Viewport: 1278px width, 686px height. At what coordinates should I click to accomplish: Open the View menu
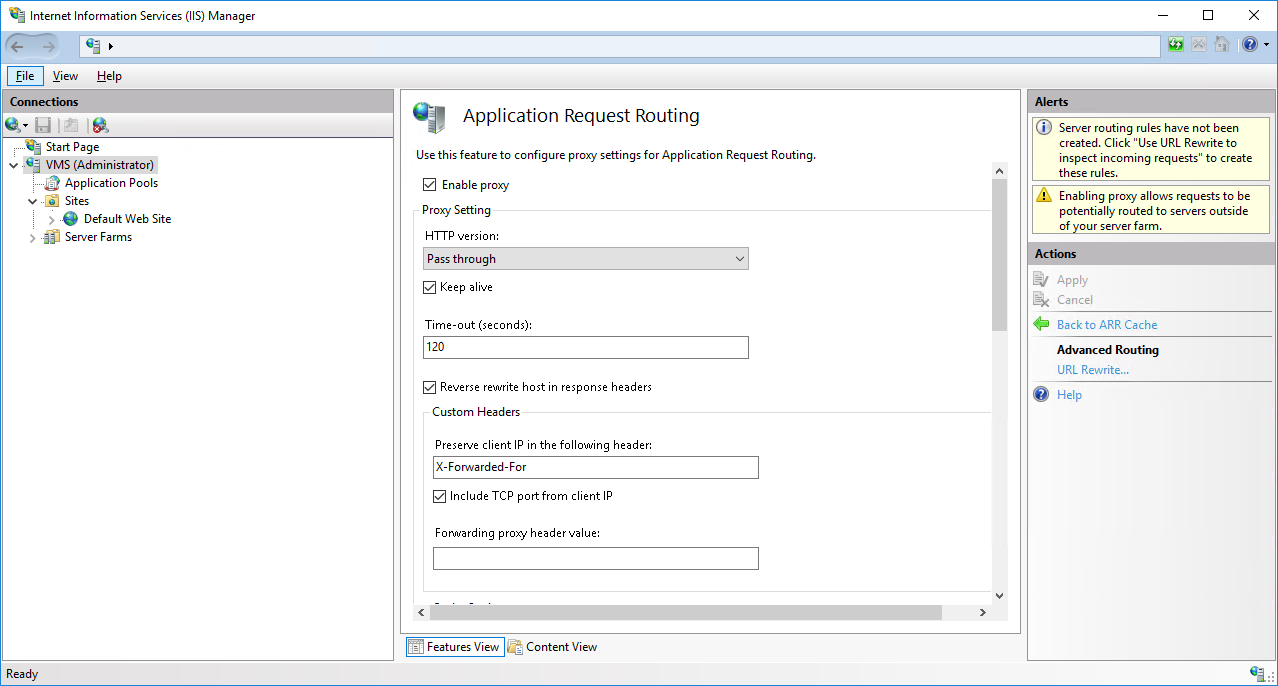(x=65, y=76)
